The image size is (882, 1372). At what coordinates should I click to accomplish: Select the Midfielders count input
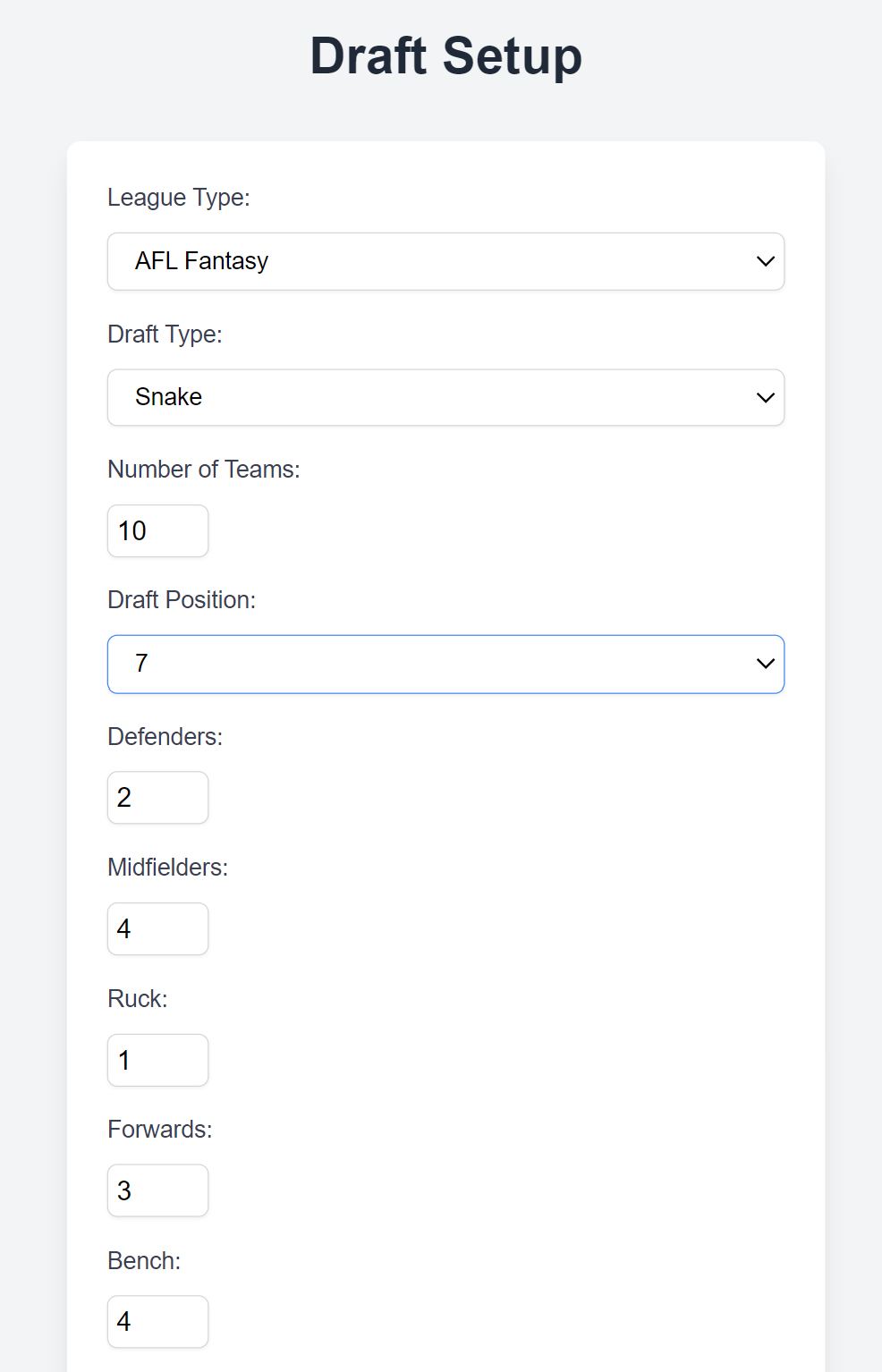click(157, 929)
